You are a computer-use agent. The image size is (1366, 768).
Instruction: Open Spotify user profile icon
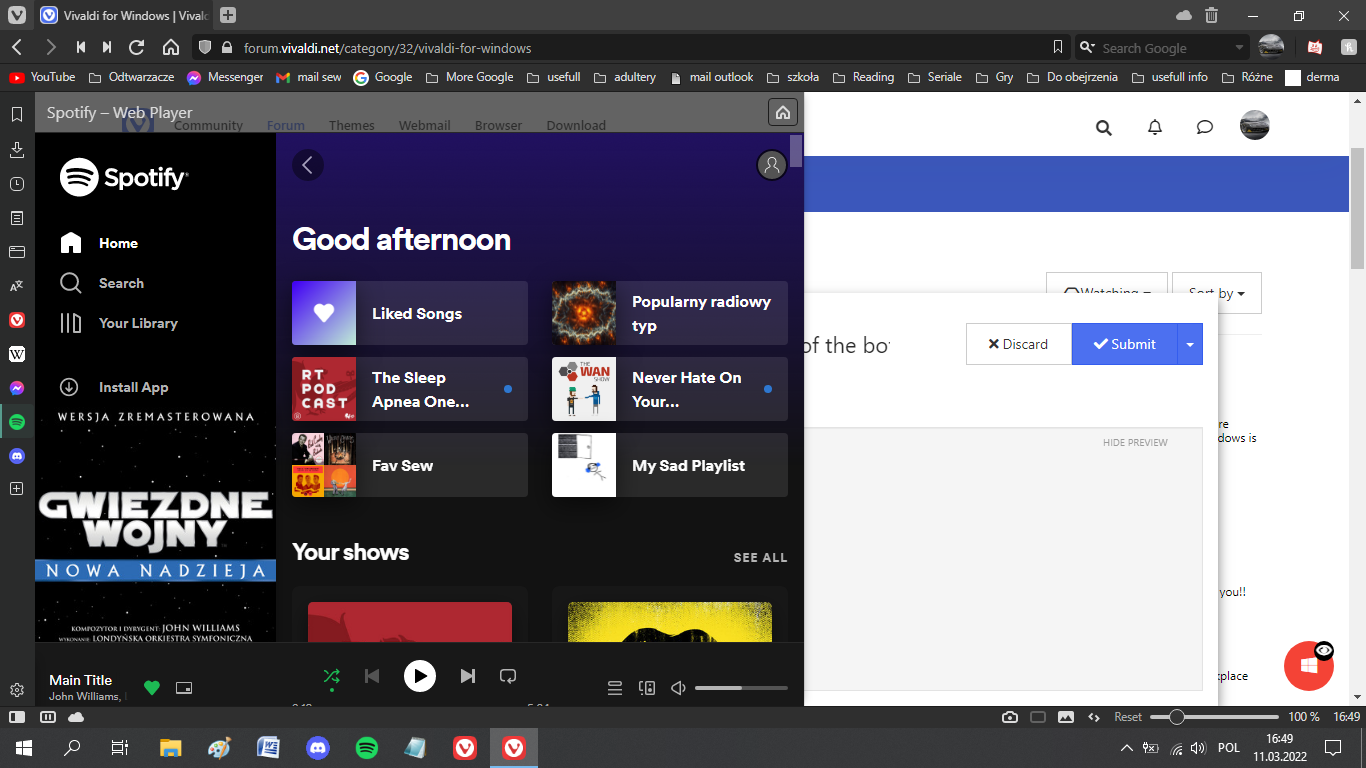point(772,165)
